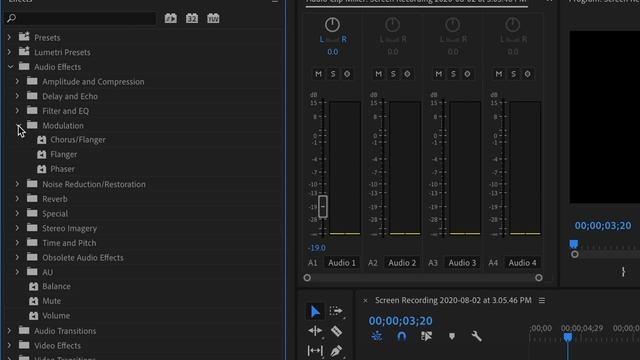The width and height of the screenshot is (640, 360).
Task: Expand Amplitude and Compression folder
Action: (17, 82)
